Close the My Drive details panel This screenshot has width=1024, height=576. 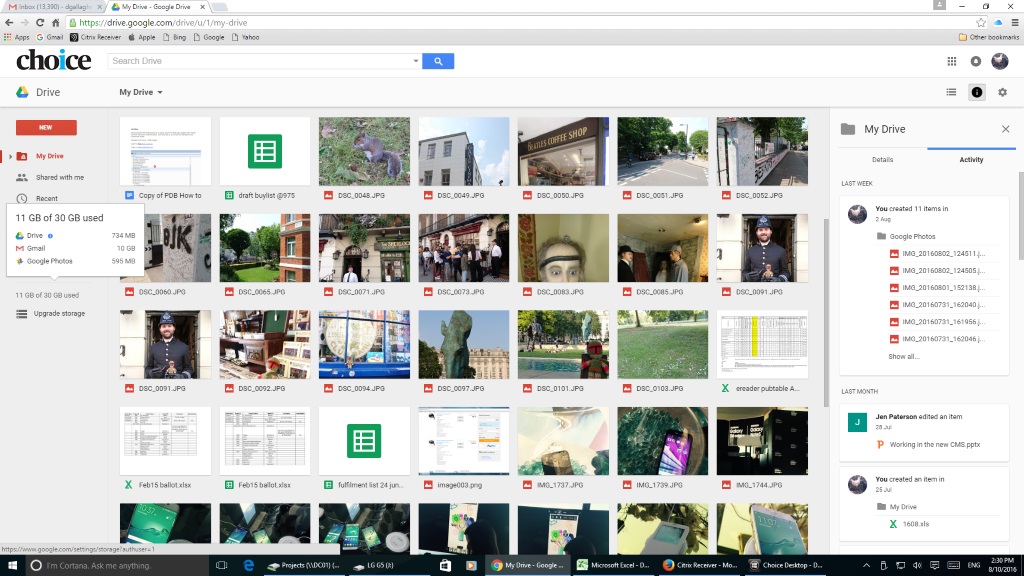[1005, 129]
